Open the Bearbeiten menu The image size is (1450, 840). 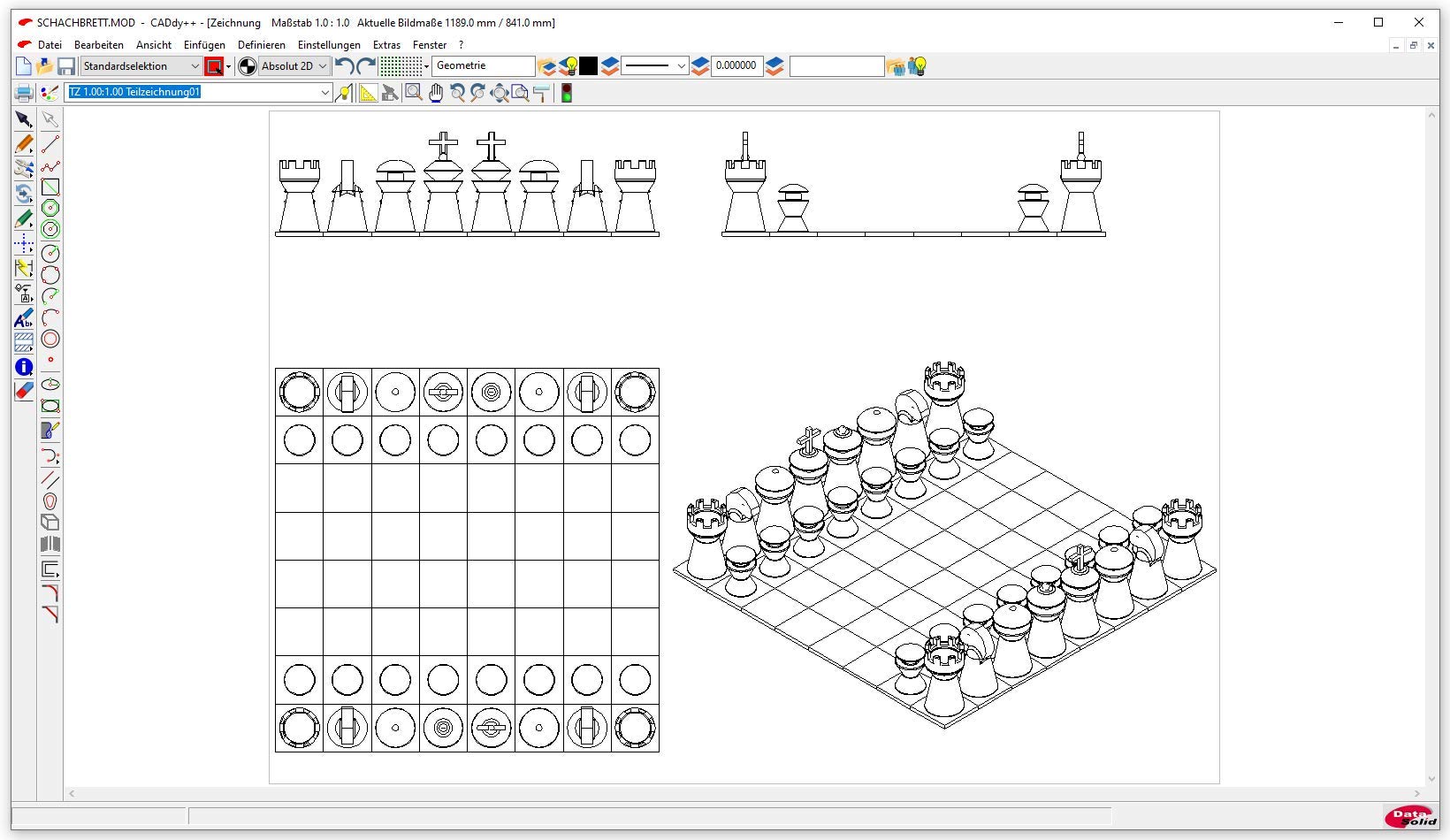99,44
